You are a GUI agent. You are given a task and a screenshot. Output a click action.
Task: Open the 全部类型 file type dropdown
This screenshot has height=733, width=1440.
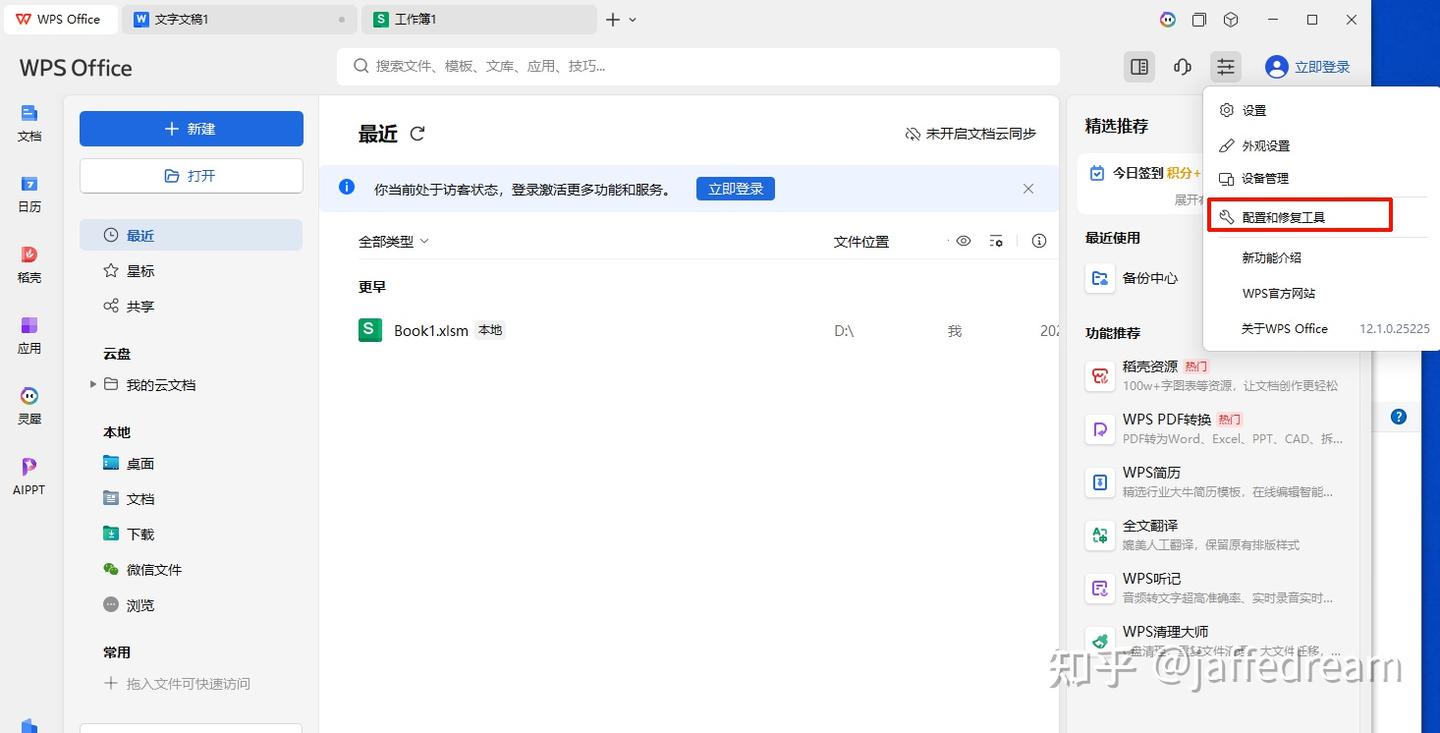[x=393, y=241]
